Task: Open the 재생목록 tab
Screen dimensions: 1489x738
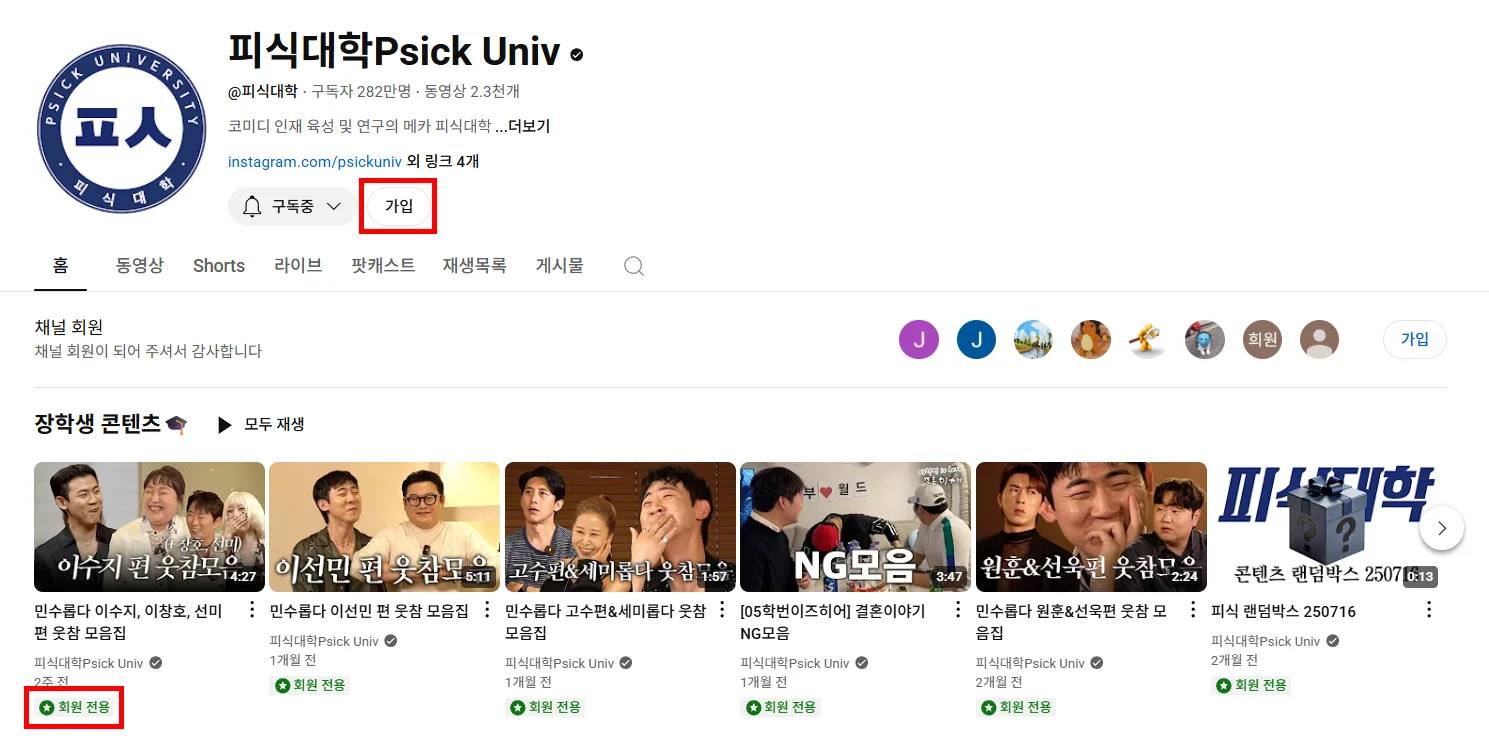Action: coord(475,266)
